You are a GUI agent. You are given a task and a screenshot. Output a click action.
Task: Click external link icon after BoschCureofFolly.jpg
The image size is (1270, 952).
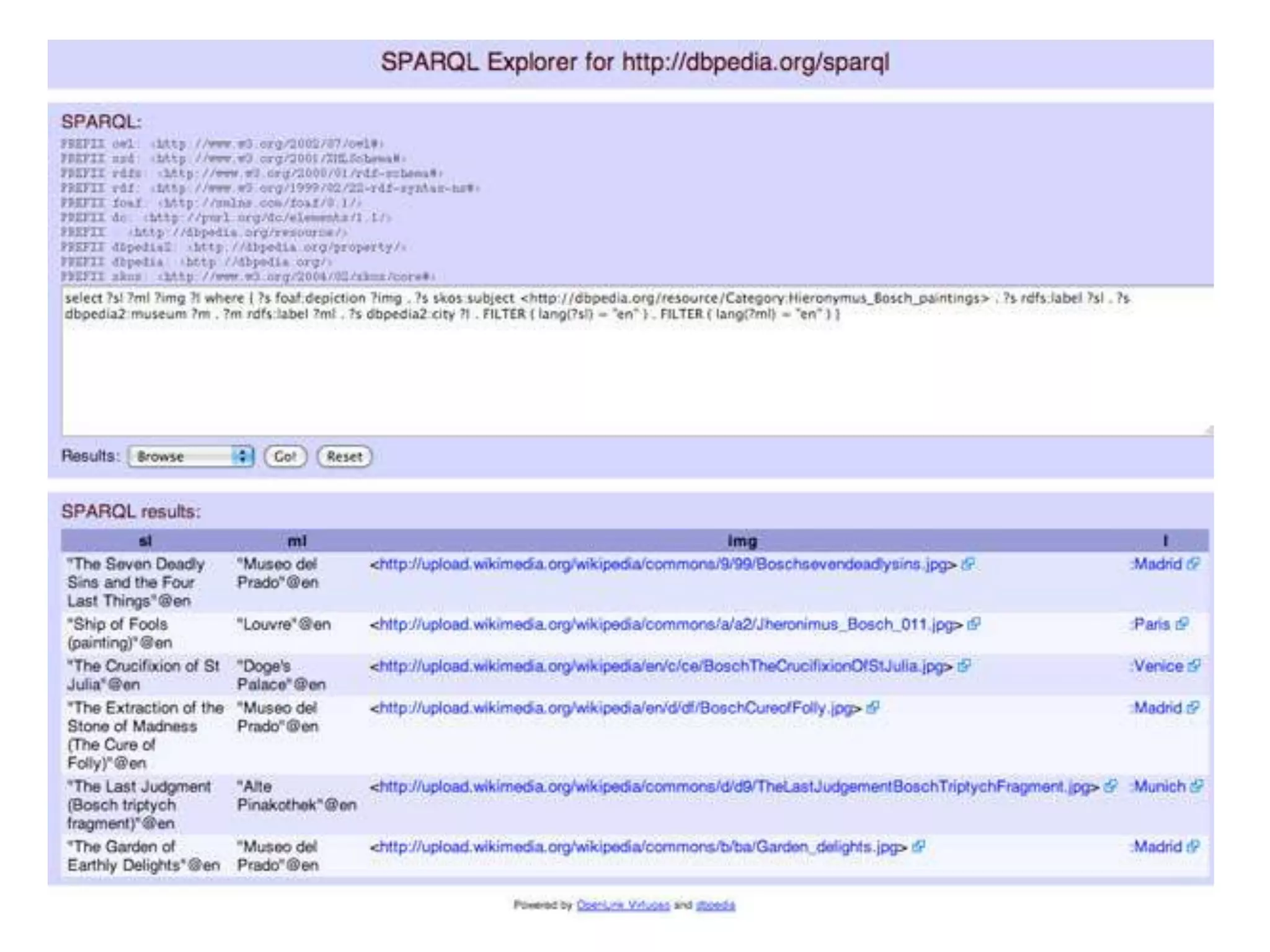click(873, 707)
